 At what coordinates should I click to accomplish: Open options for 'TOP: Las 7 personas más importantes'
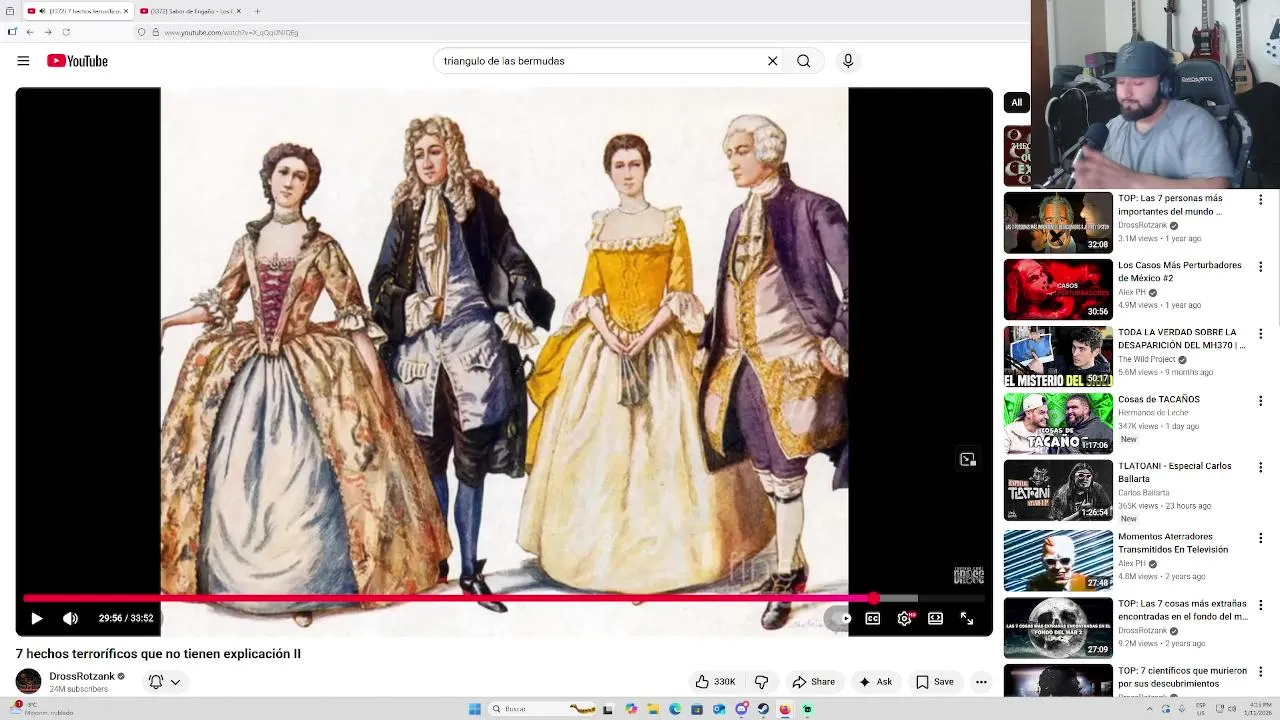pyautogui.click(x=1260, y=200)
